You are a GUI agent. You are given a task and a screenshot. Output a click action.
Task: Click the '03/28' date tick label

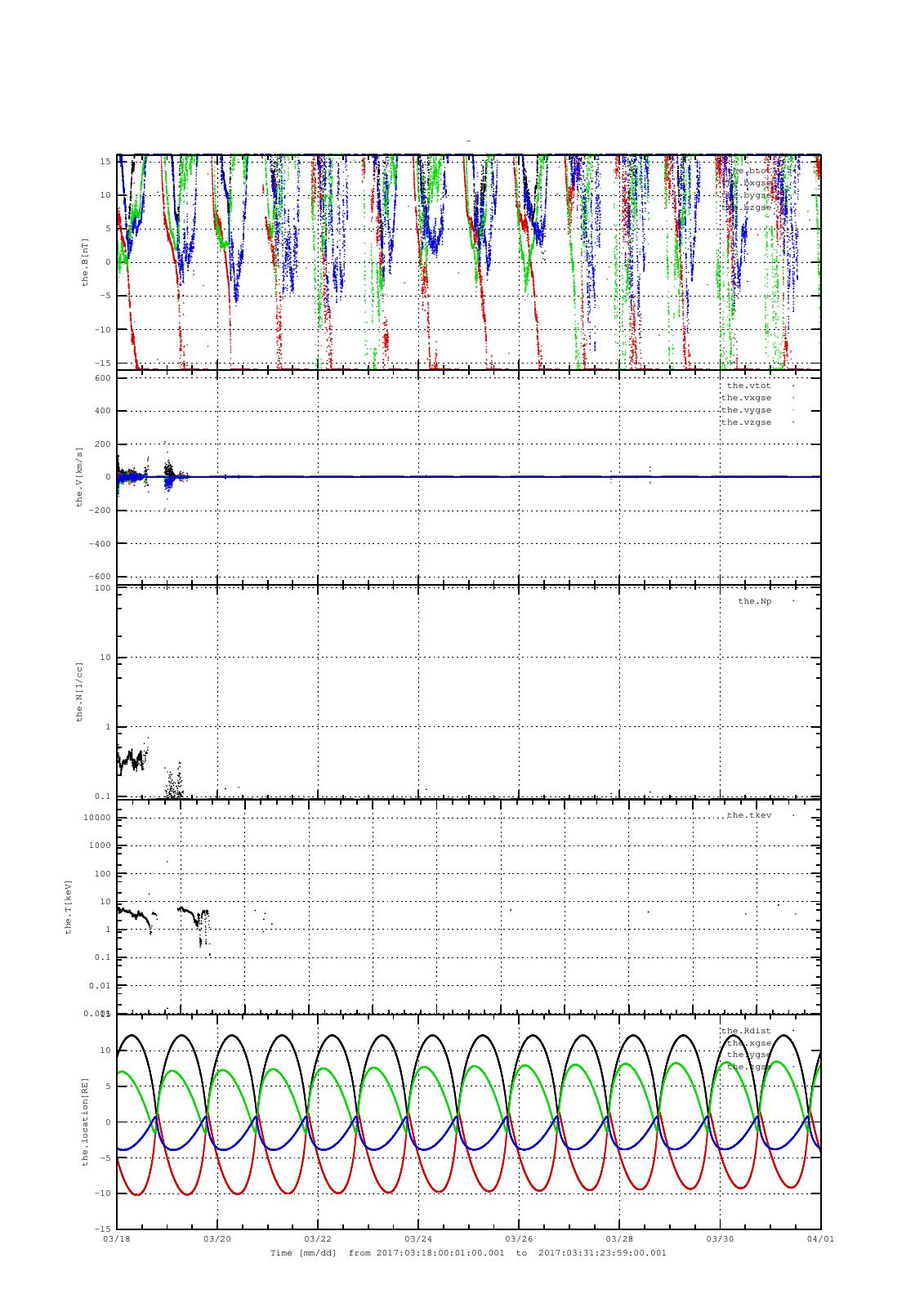[x=619, y=1239]
